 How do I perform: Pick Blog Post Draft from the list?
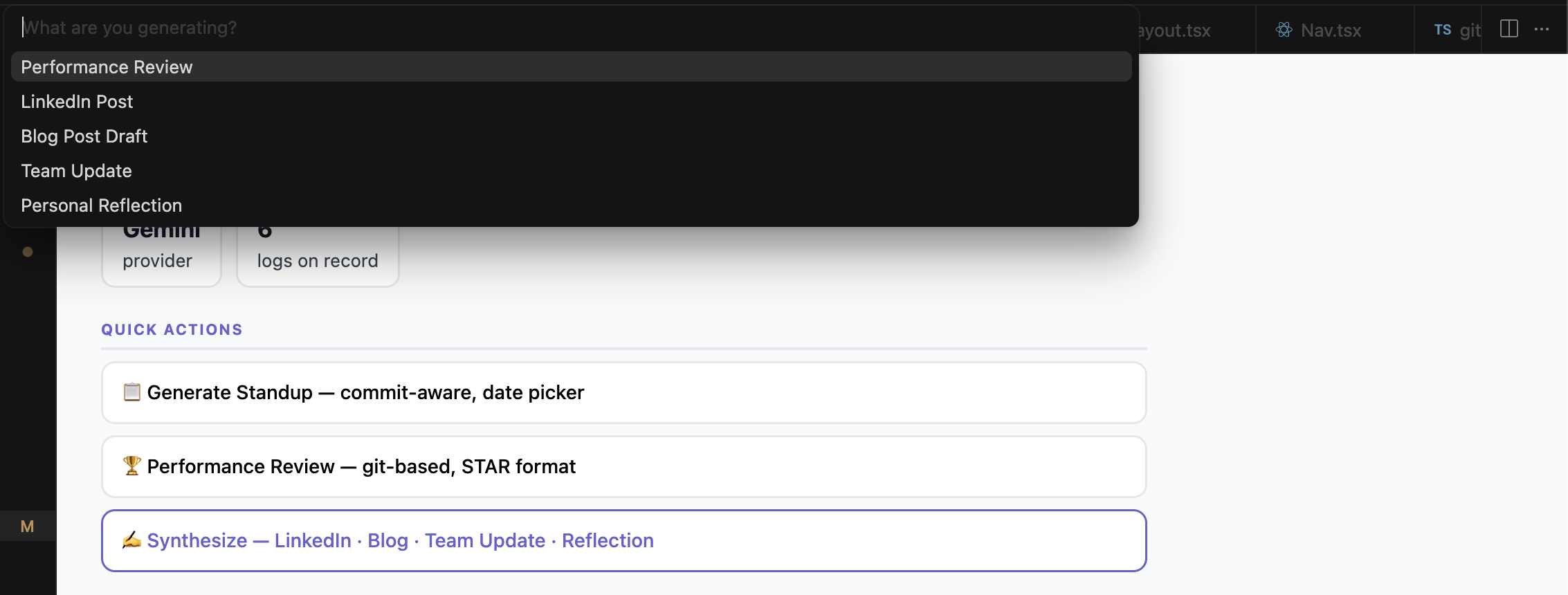84,136
